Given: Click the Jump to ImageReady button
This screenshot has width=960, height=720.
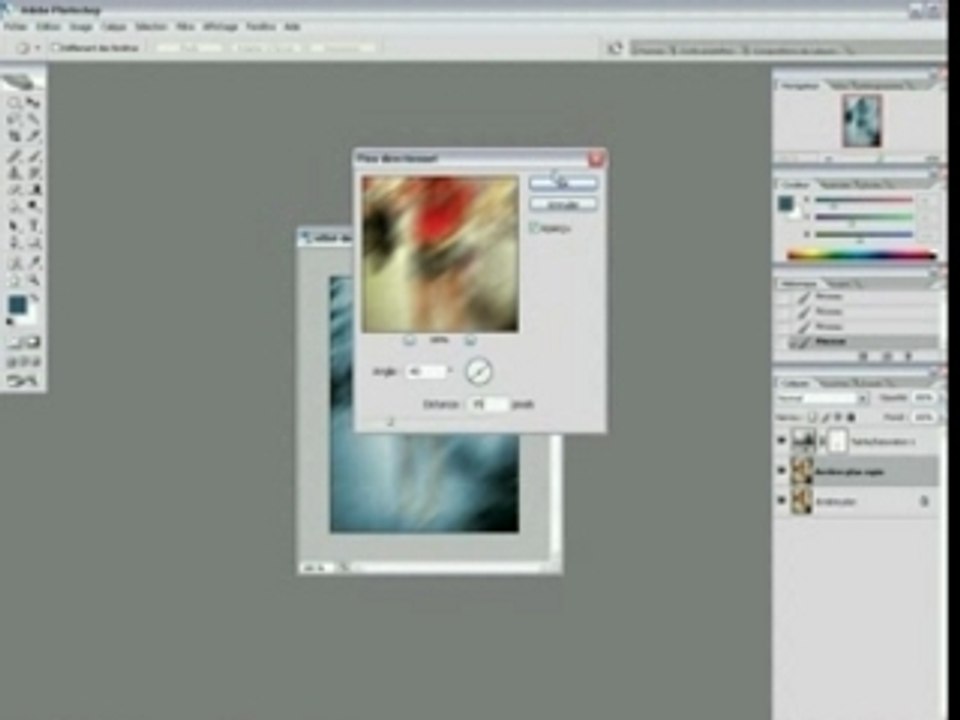Looking at the screenshot, I should (23, 381).
